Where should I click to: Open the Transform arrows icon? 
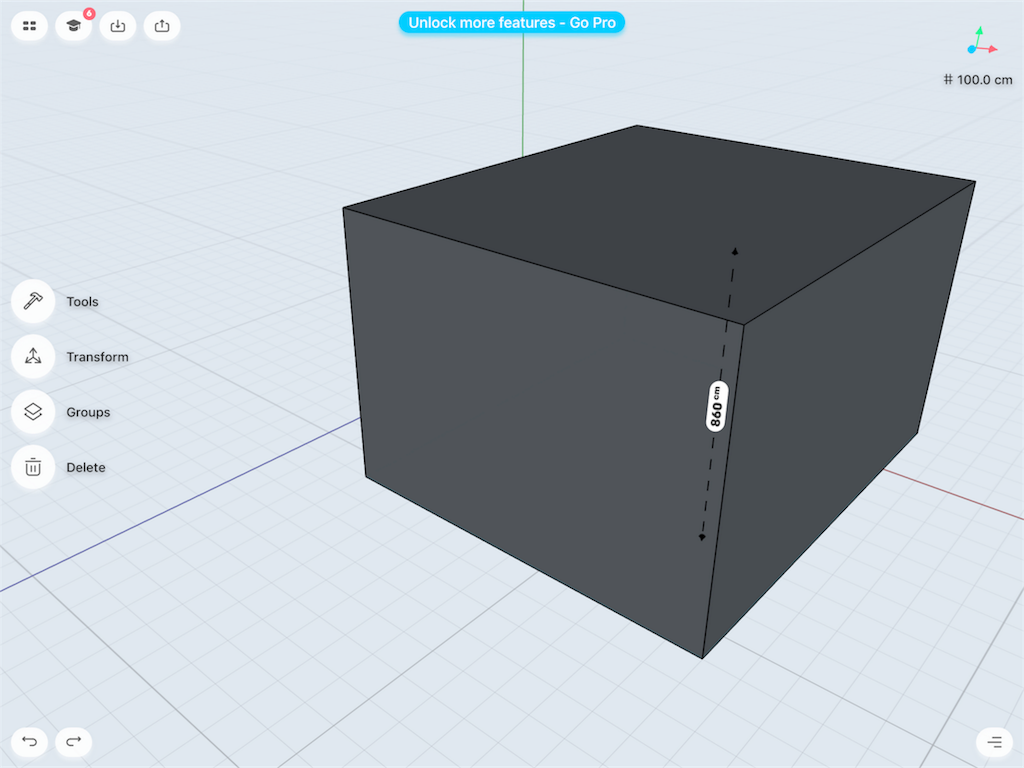pyautogui.click(x=33, y=357)
